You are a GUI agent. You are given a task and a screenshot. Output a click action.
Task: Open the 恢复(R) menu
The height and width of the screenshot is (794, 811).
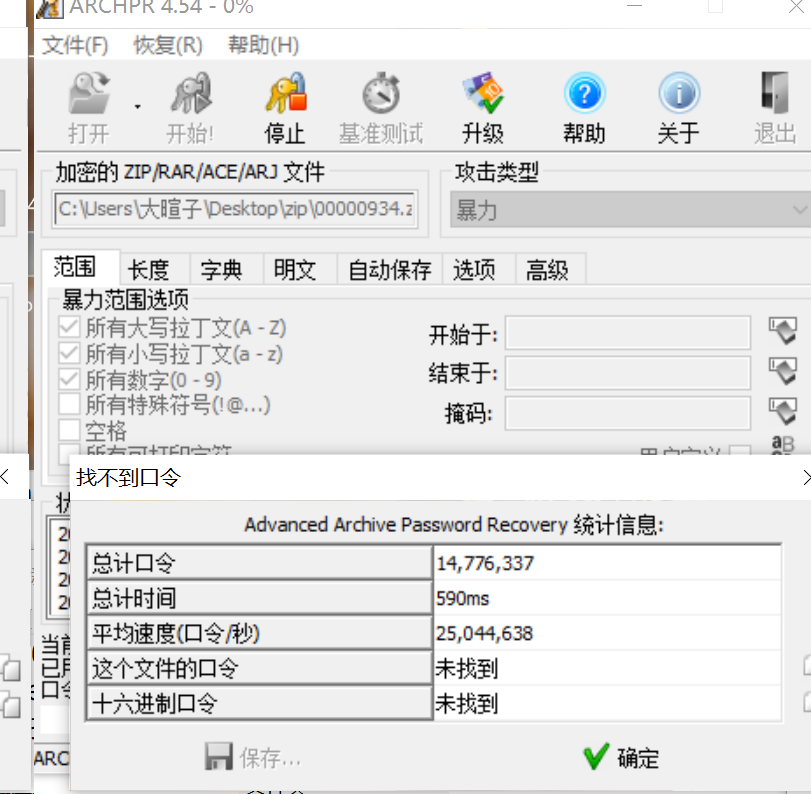pos(168,46)
